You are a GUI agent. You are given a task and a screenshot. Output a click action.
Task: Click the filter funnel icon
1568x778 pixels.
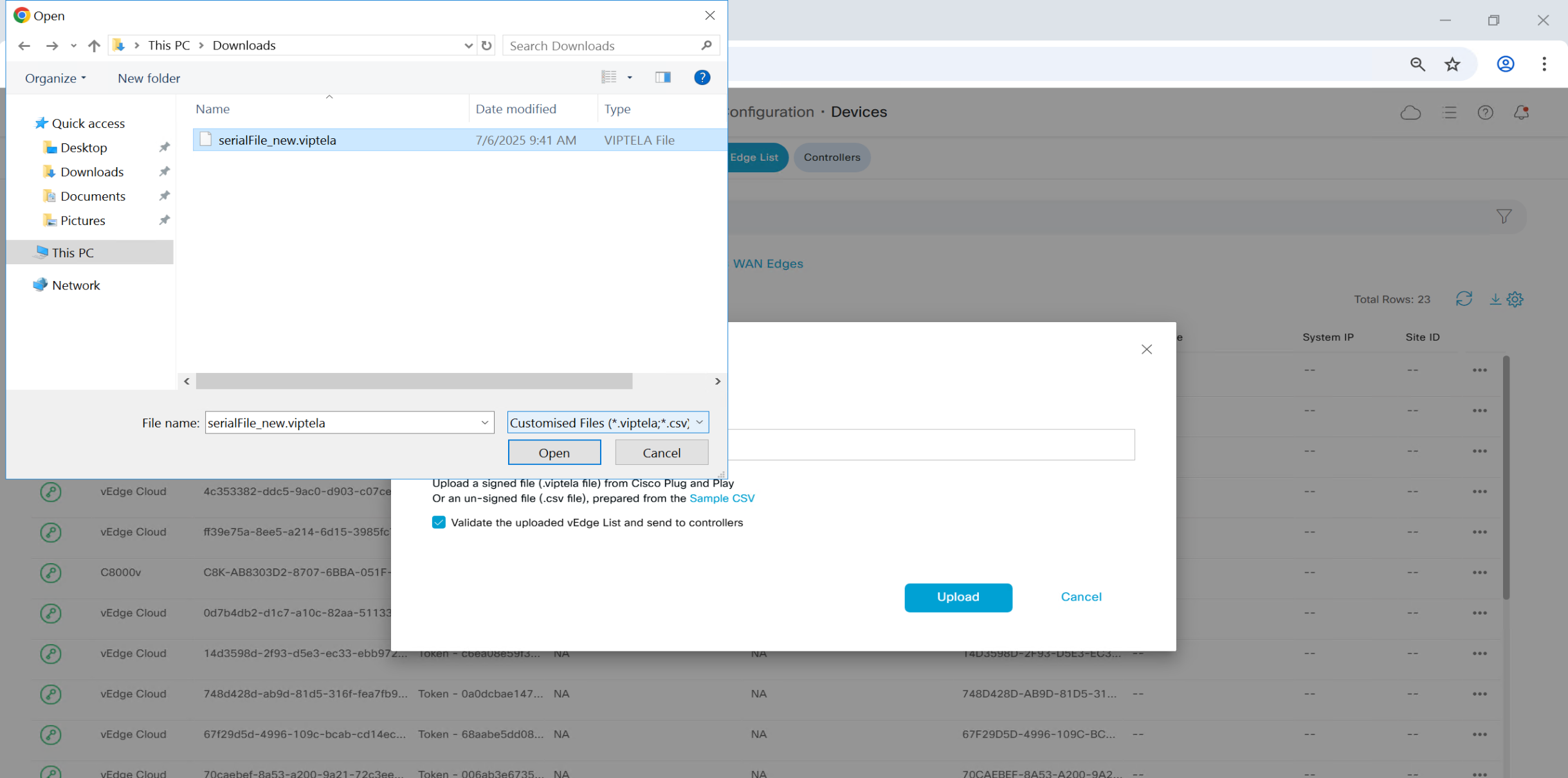click(1504, 217)
